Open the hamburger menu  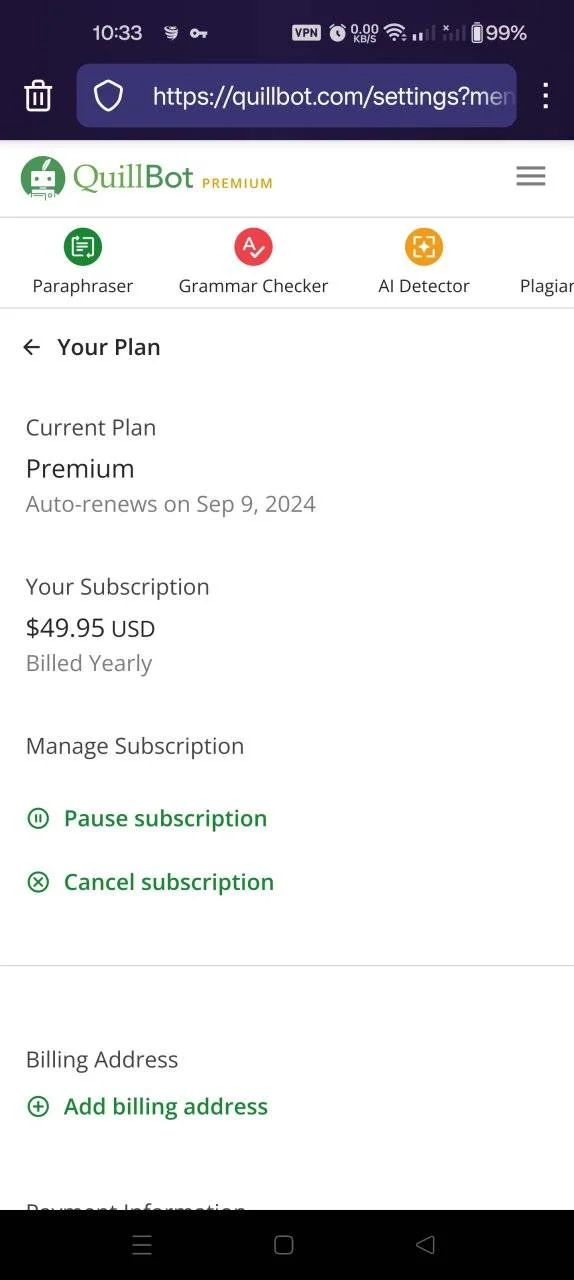531,176
